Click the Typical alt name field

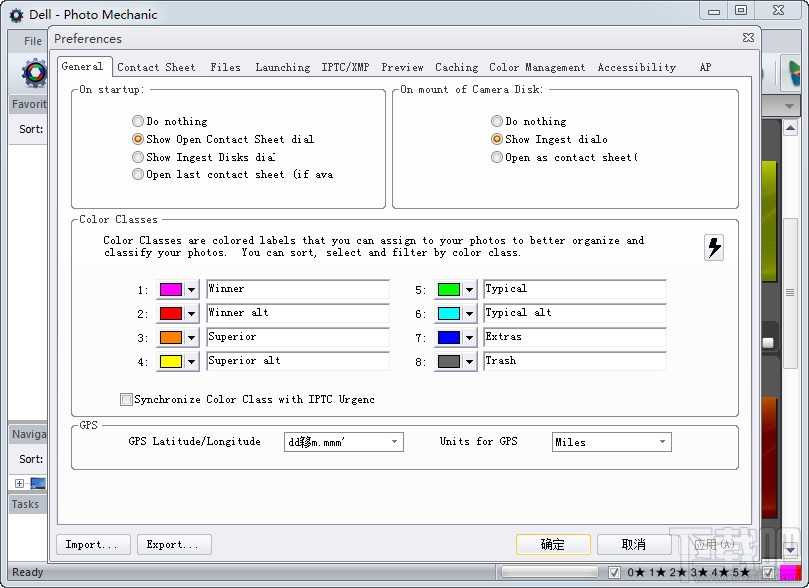tap(575, 313)
